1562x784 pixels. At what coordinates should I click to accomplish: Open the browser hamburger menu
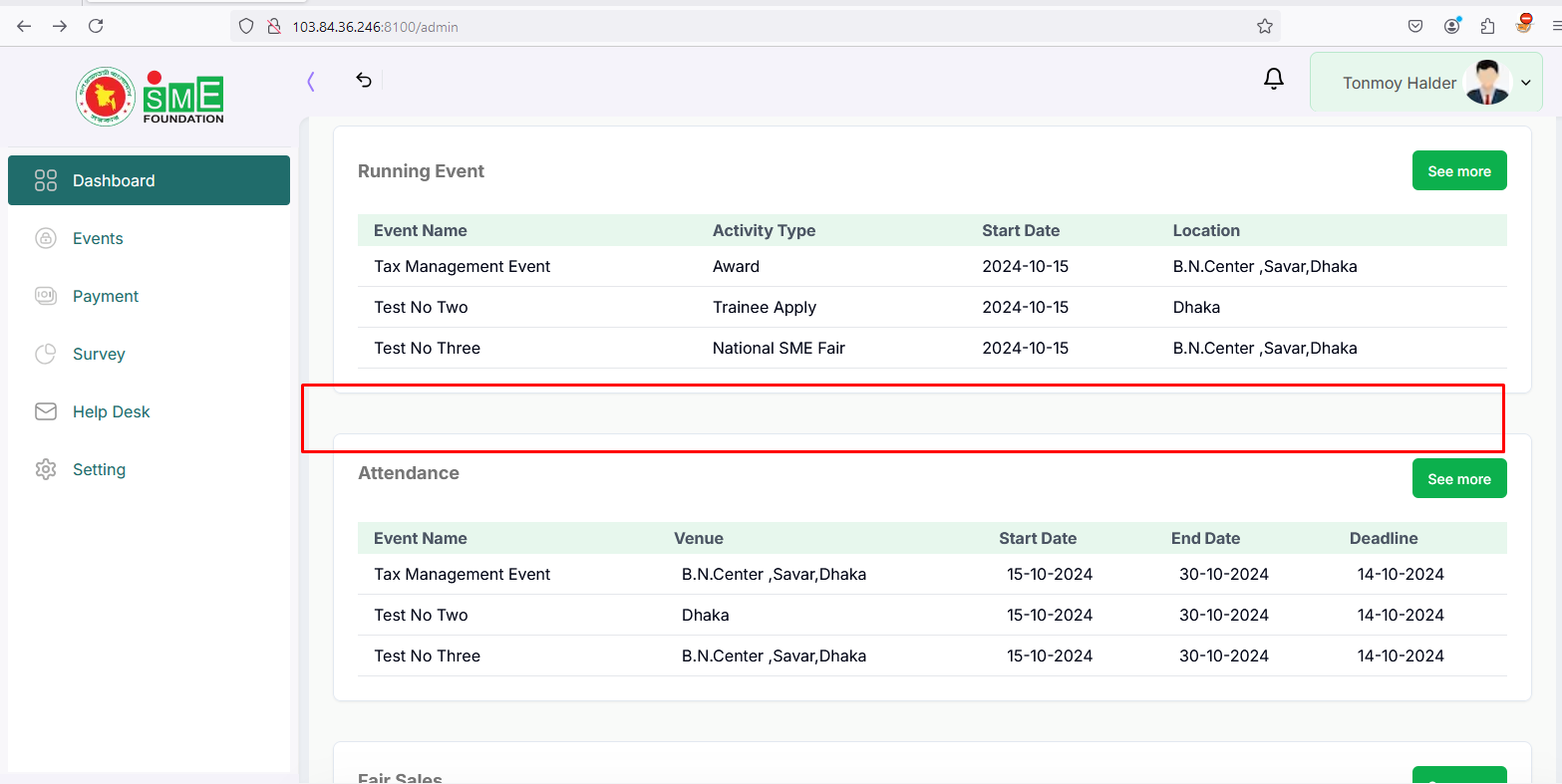1556,27
